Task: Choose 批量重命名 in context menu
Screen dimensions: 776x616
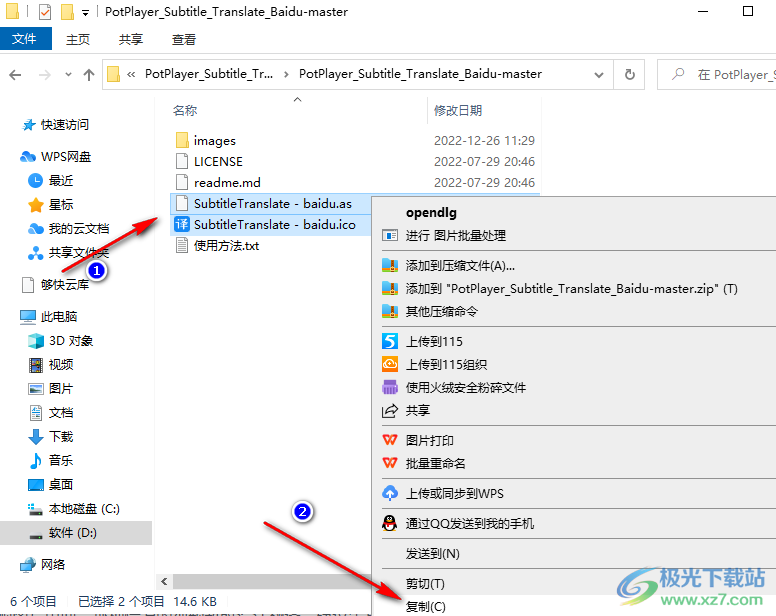Action: (435, 464)
